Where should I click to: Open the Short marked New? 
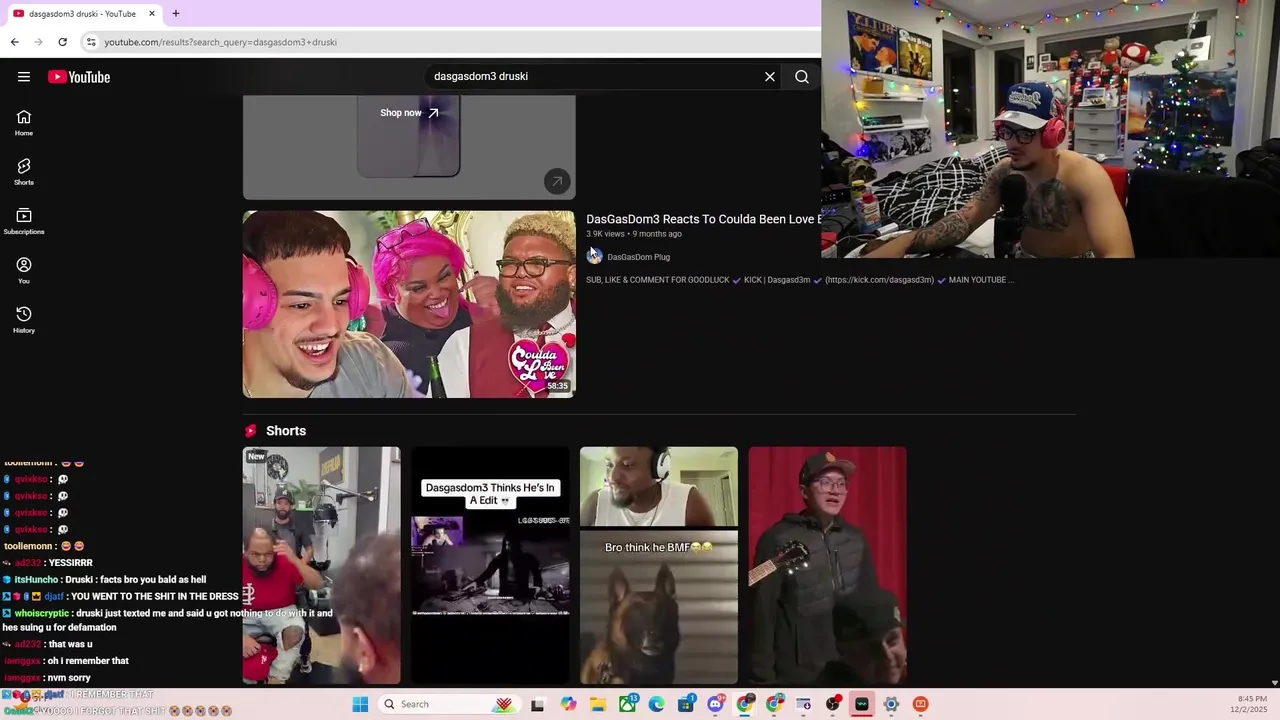coord(322,565)
